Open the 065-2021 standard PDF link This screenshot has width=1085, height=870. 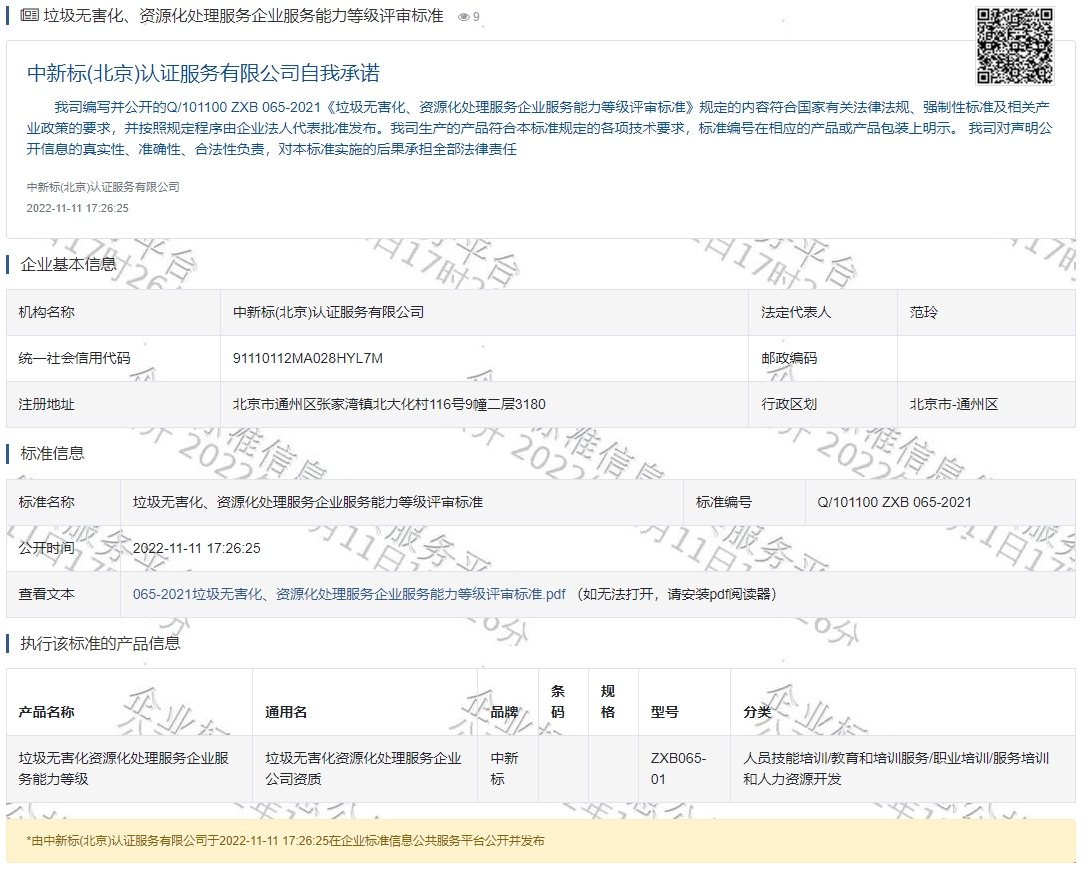pos(349,594)
